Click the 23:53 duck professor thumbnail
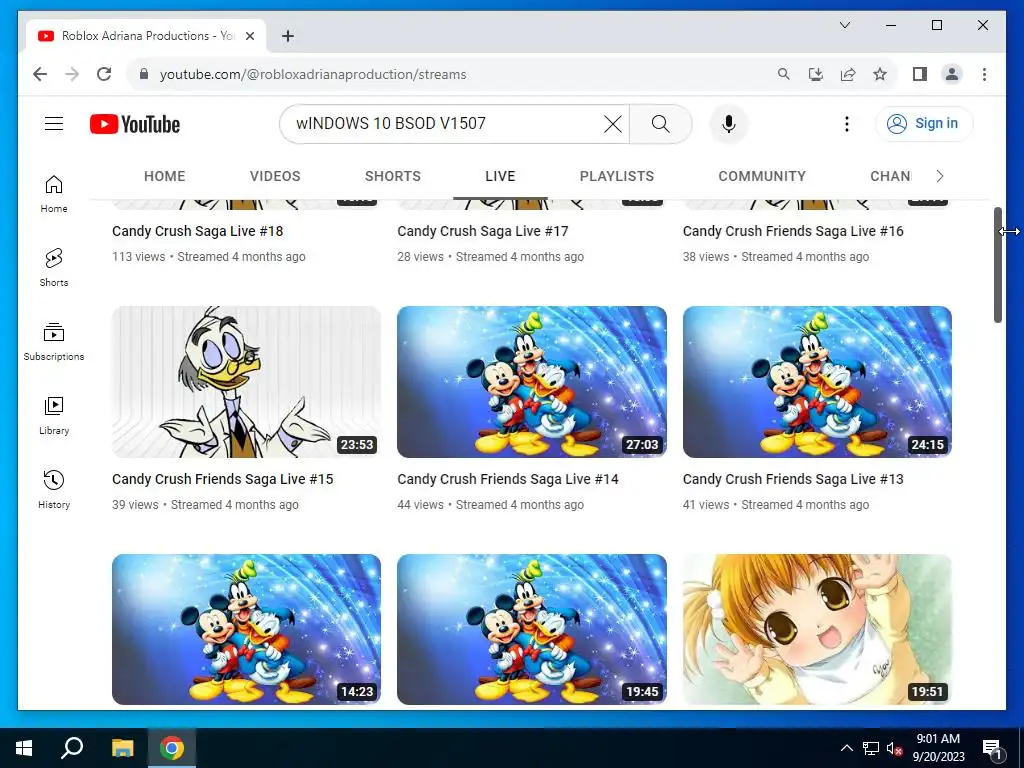The height and width of the screenshot is (768, 1024). [x=246, y=381]
